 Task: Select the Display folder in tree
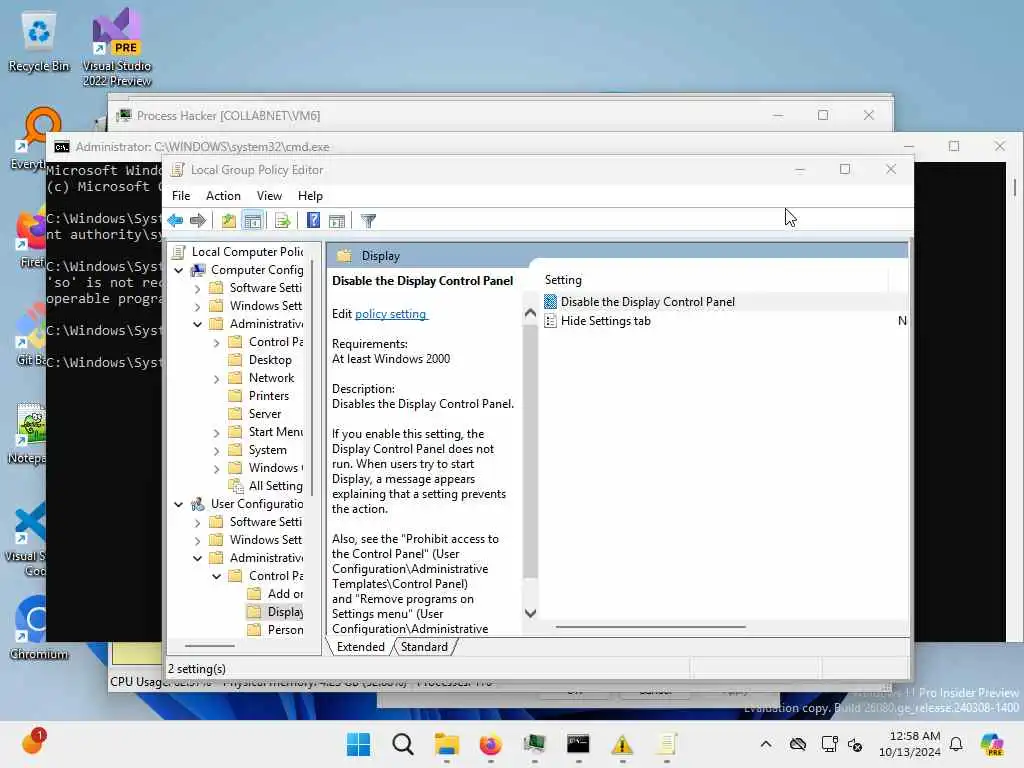click(x=285, y=612)
